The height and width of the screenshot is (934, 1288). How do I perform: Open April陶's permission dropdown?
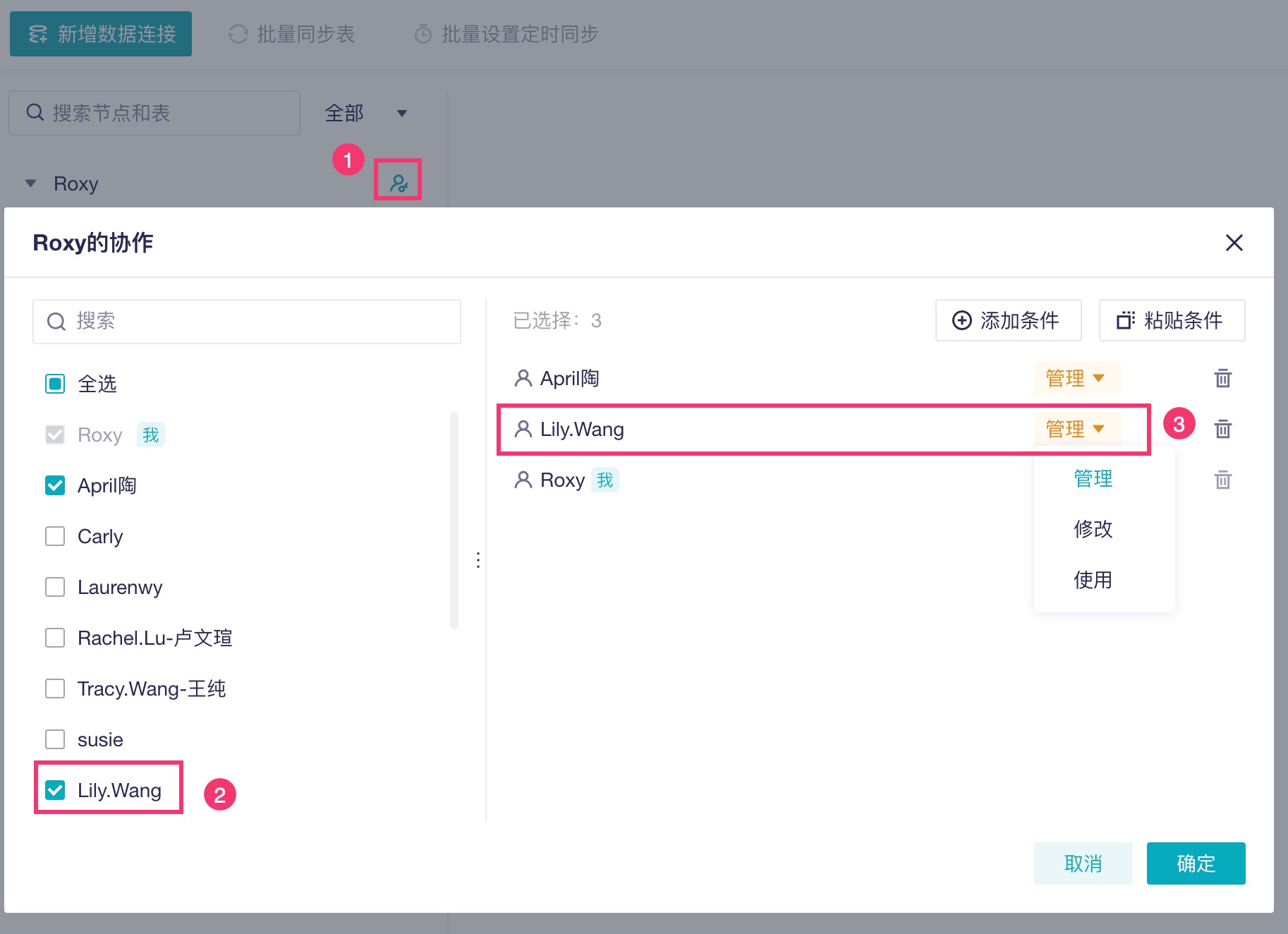click(x=1076, y=379)
